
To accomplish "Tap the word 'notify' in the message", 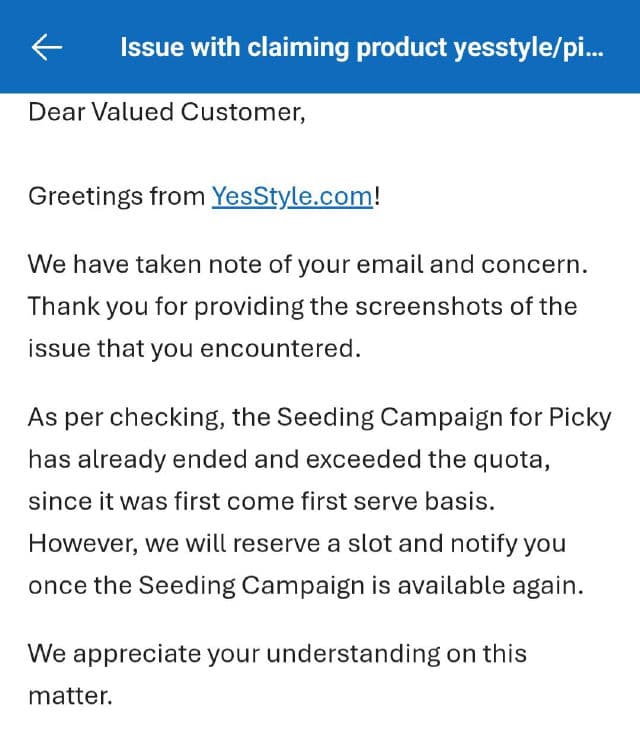I will tap(492, 543).
